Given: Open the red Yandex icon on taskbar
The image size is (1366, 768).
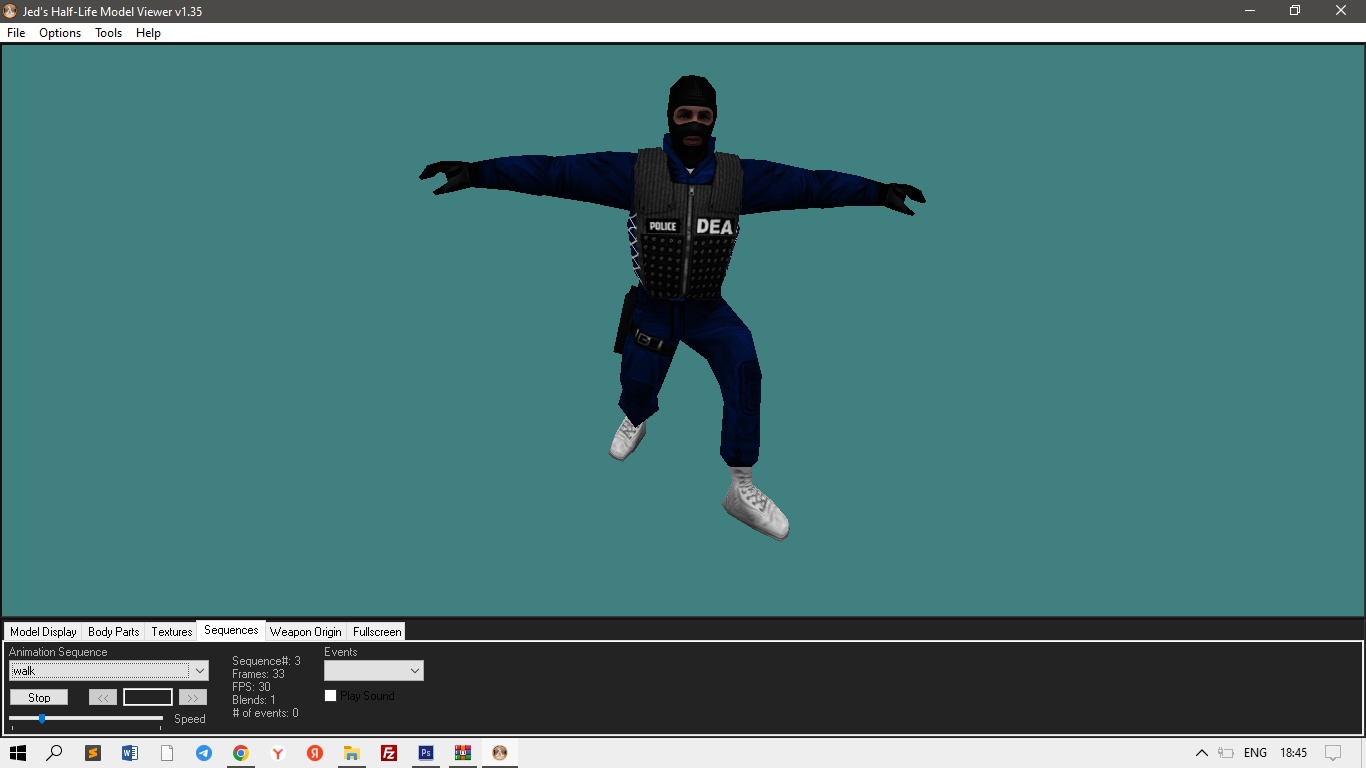Looking at the screenshot, I should click(315, 753).
